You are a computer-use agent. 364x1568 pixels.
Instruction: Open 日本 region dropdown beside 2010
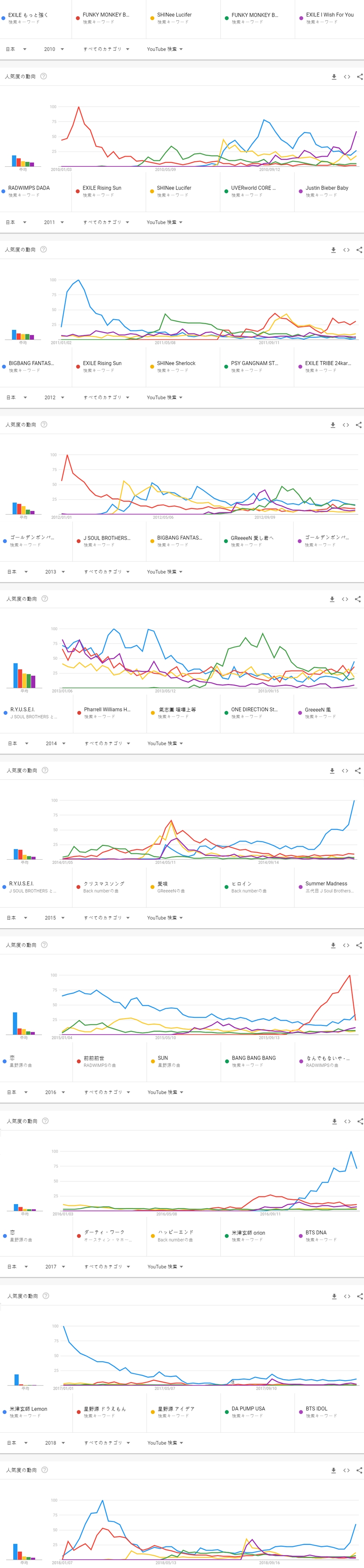[16, 49]
